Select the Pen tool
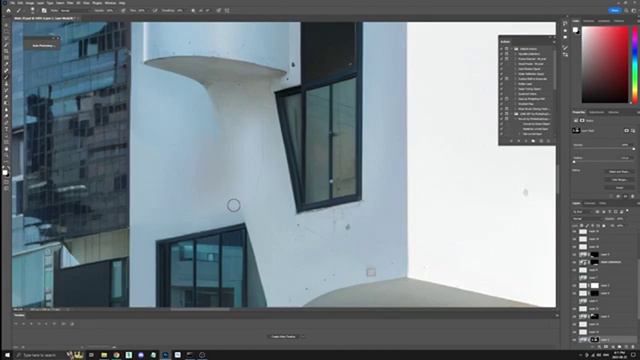640x360 pixels. pos(6,123)
